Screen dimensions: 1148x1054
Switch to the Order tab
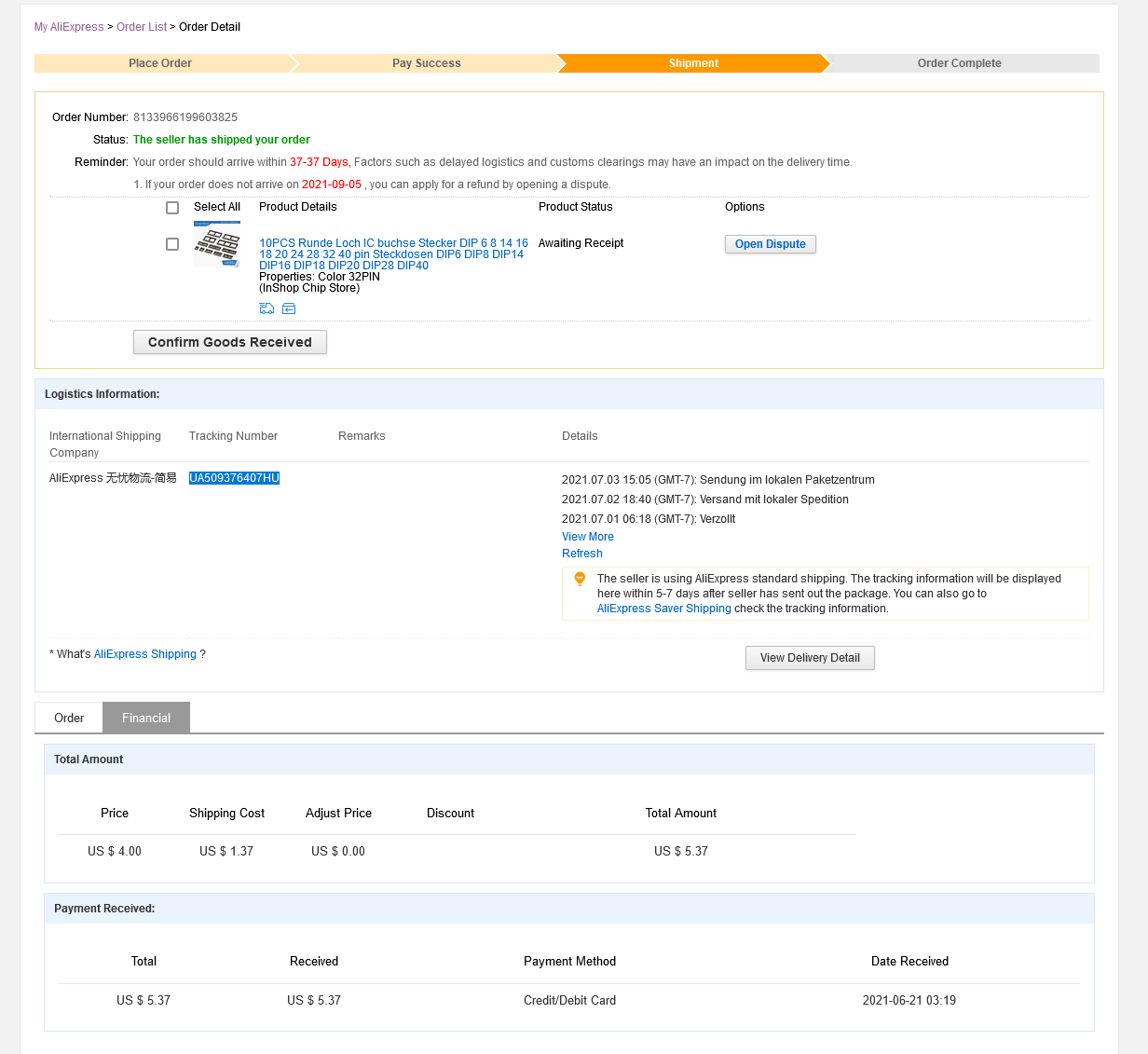(x=69, y=718)
